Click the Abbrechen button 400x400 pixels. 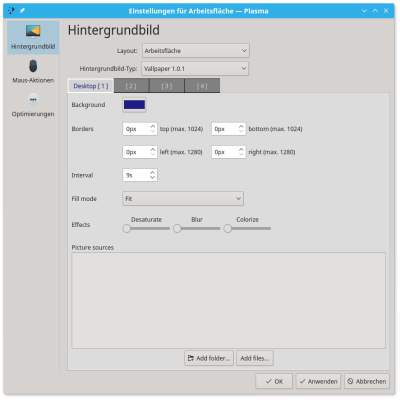click(x=366, y=381)
